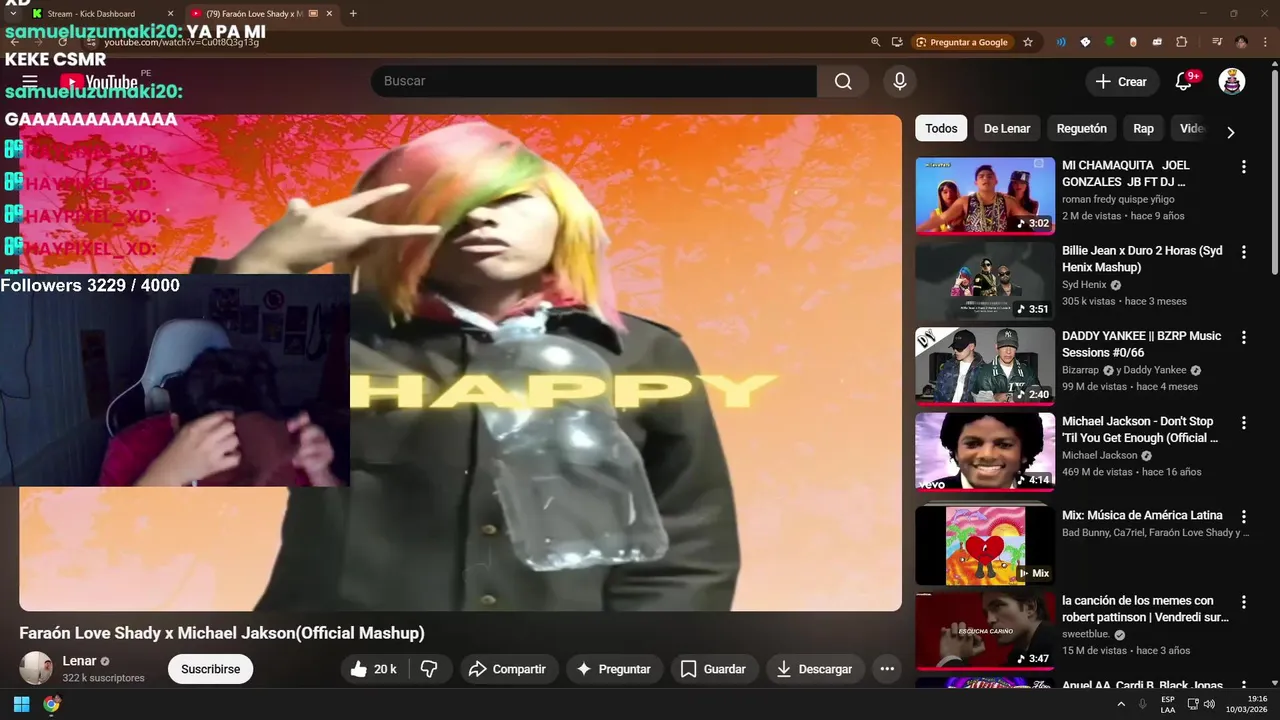Open options for Michael Jackson Don't Stop video
Screen dimensions: 1280x720
click(1244, 423)
